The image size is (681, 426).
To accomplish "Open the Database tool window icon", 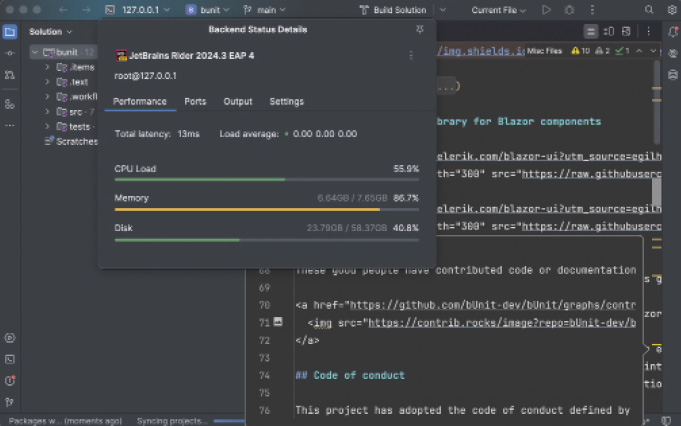I will 673,75.
